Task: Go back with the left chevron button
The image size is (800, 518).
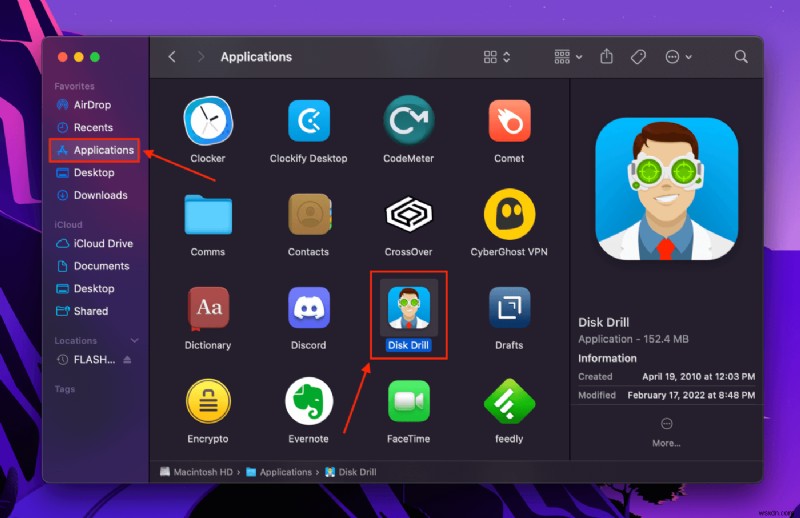Action: [172, 57]
